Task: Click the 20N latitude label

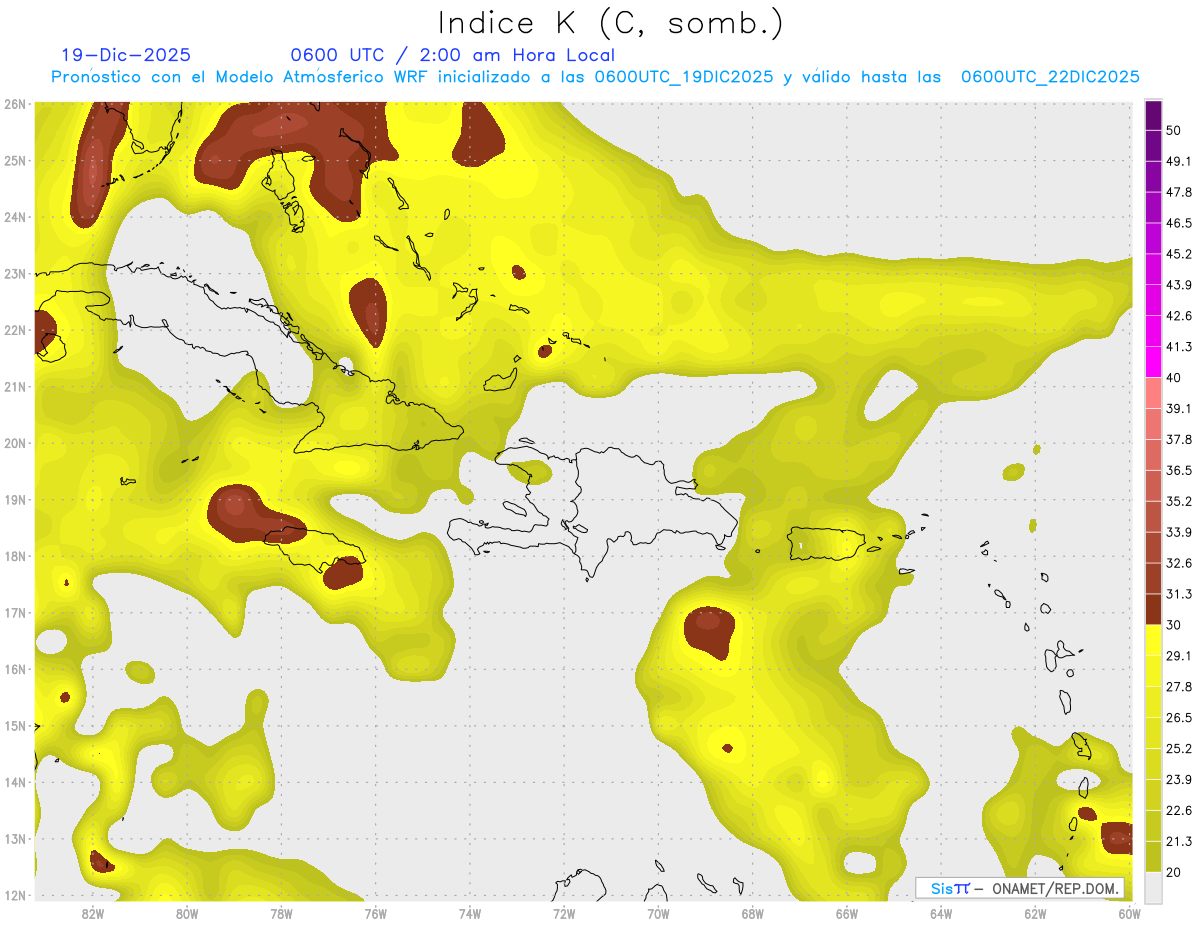Action: click(14, 443)
